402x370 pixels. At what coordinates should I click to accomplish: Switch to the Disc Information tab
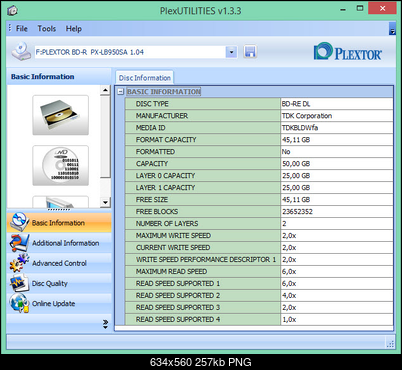point(145,78)
